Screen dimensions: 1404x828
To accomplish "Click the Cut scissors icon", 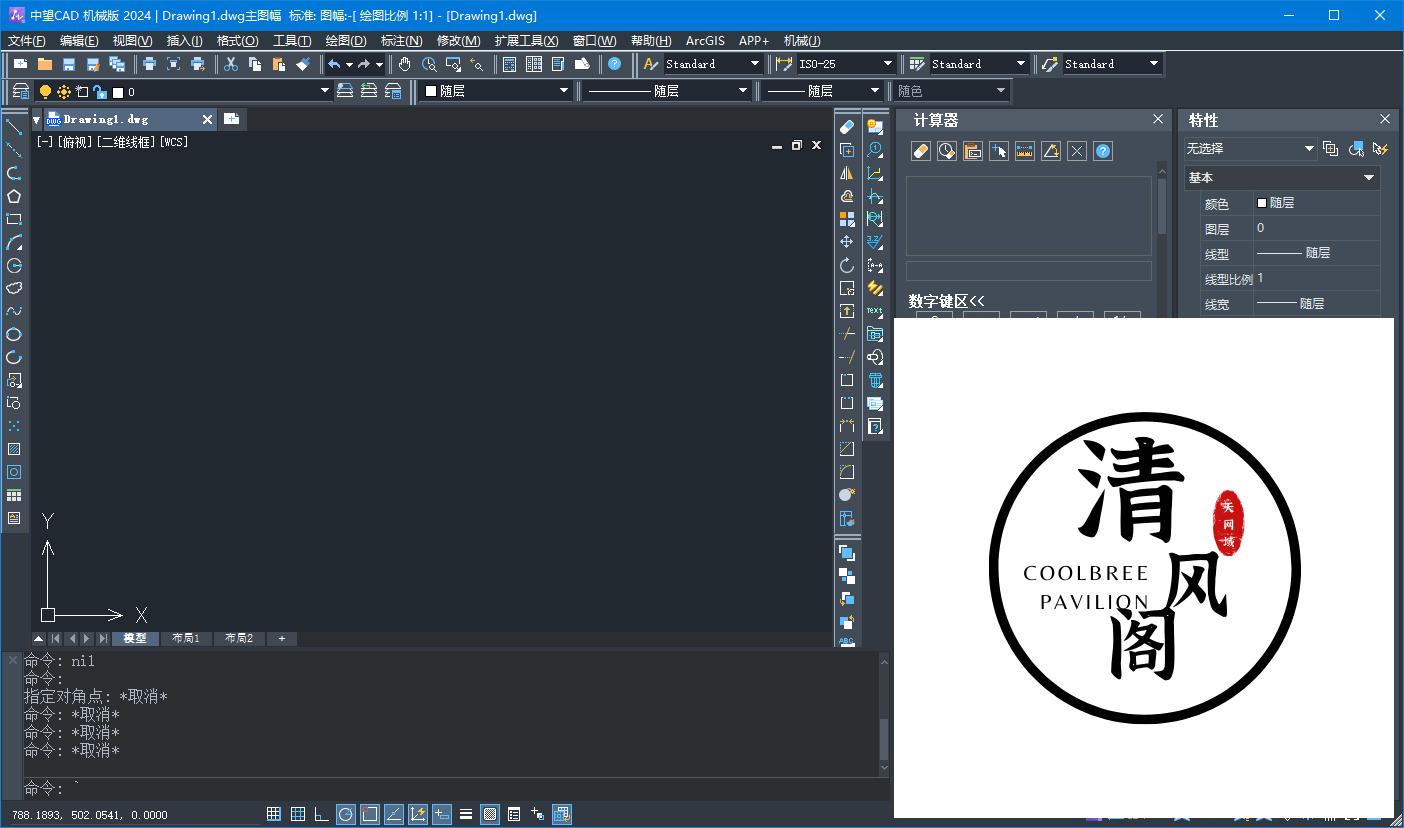I will pos(231,64).
